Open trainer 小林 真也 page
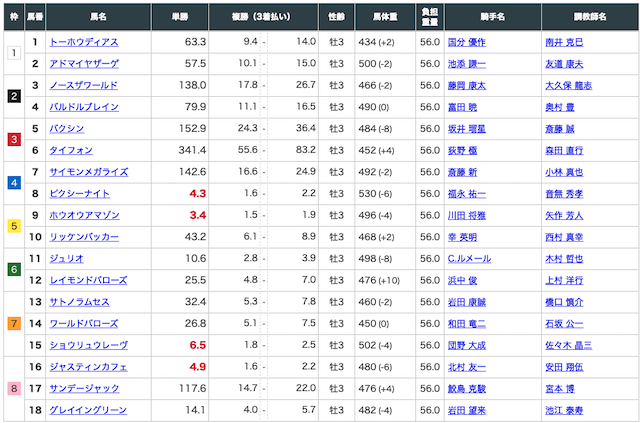Viewport: 640px width, 423px height. point(564,172)
